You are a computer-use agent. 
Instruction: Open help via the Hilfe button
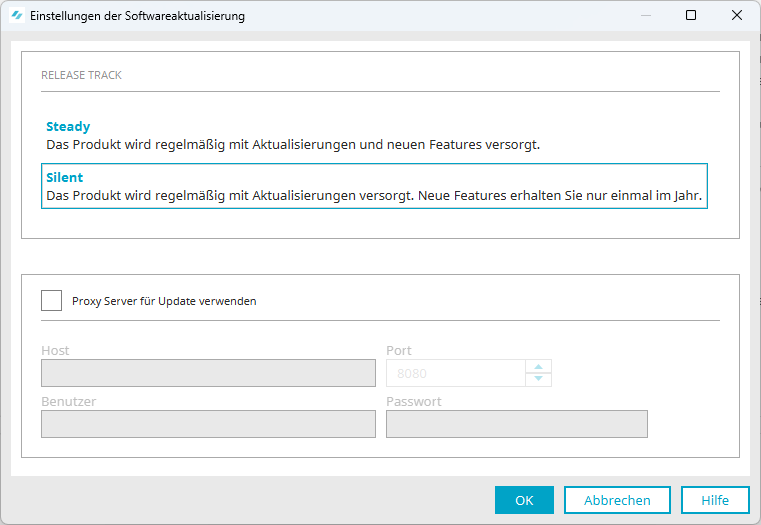[x=715, y=500]
